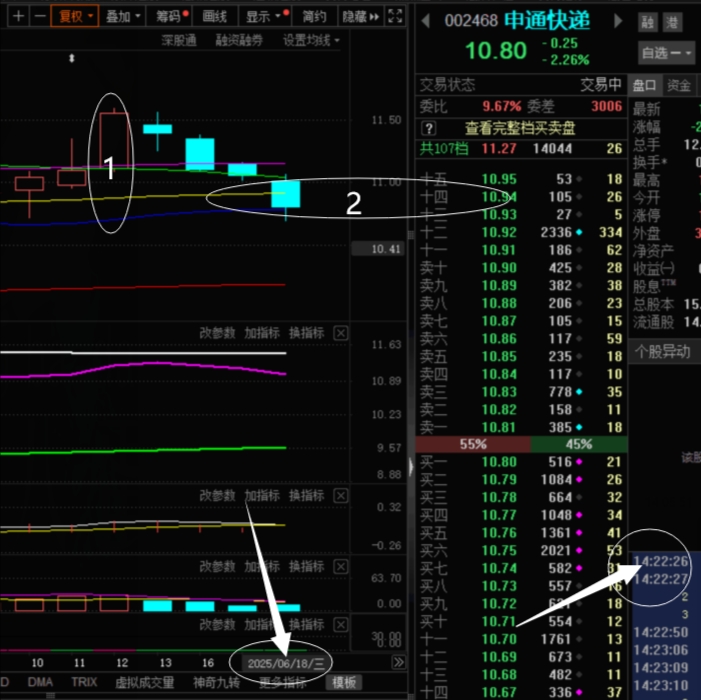Go to next stock with right arrow

618,20
